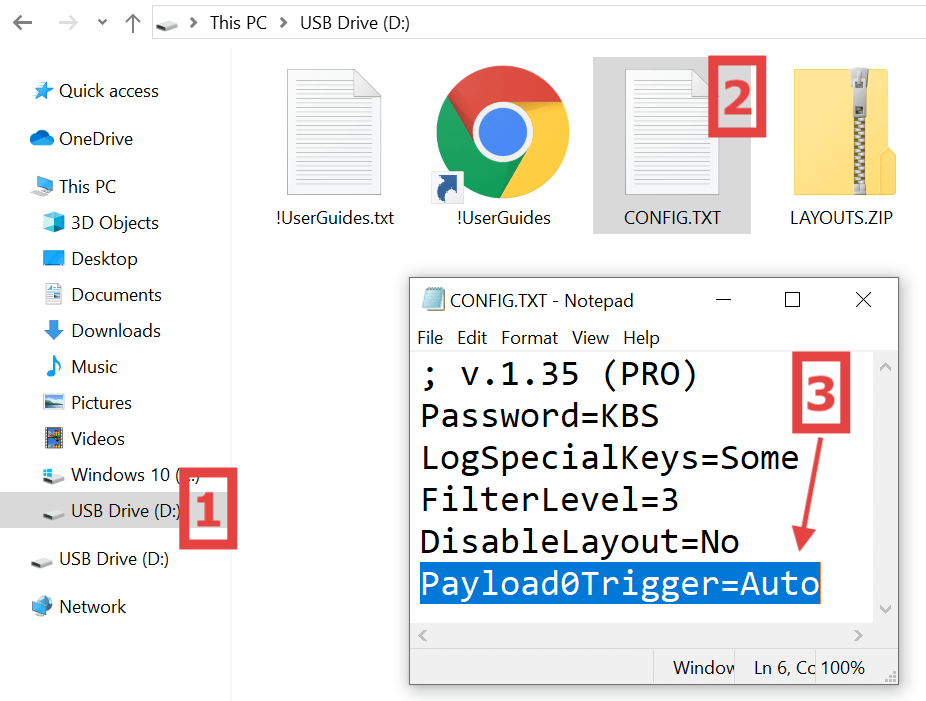The width and height of the screenshot is (926, 701).
Task: Open the LAYOUTS.ZIP archive icon
Action: (844, 132)
